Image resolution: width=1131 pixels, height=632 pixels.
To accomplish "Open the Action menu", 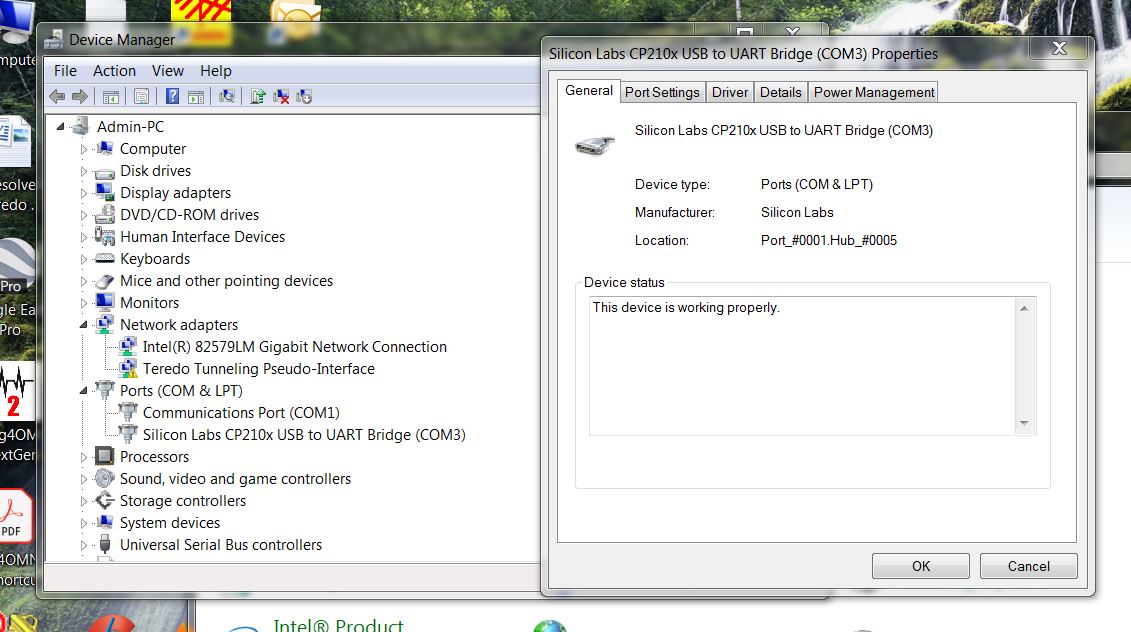I will pyautogui.click(x=114, y=71).
